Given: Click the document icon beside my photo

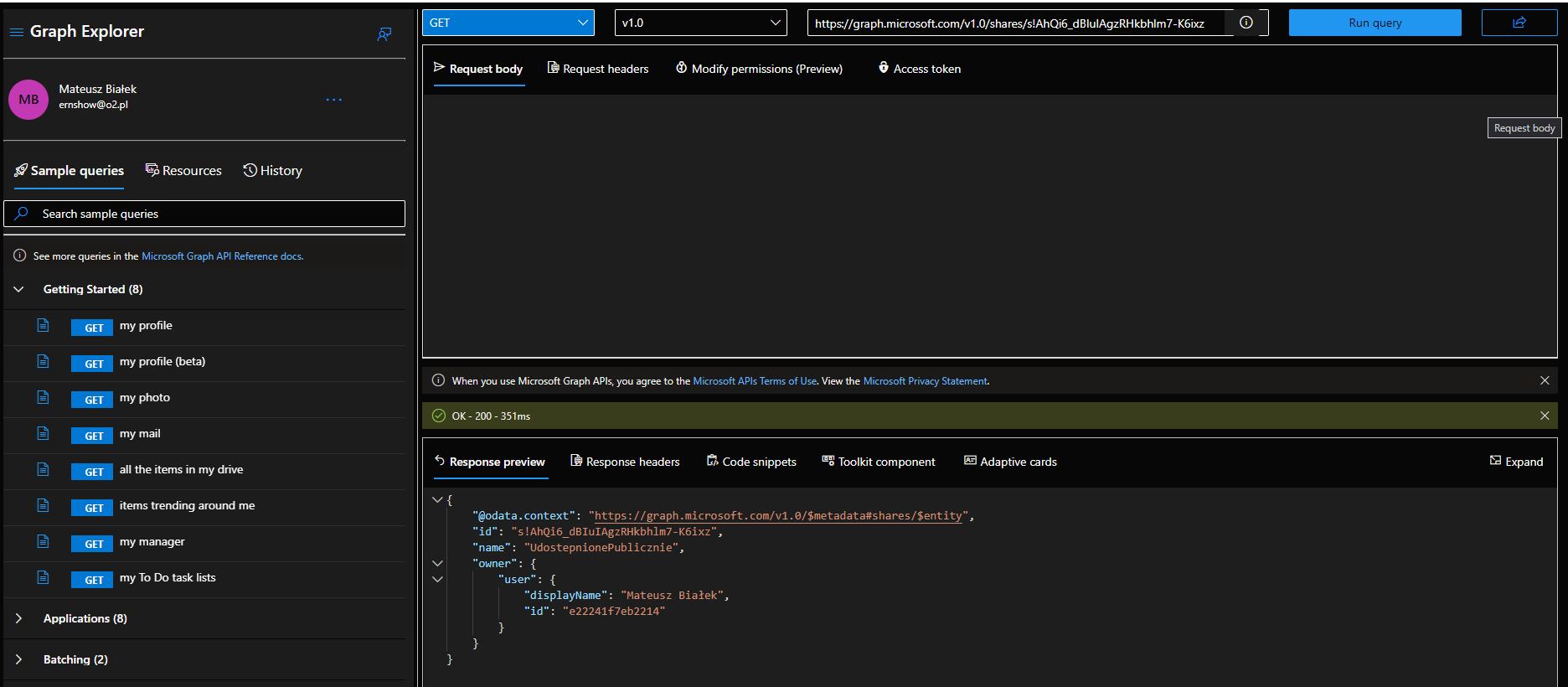Looking at the screenshot, I should pos(43,397).
